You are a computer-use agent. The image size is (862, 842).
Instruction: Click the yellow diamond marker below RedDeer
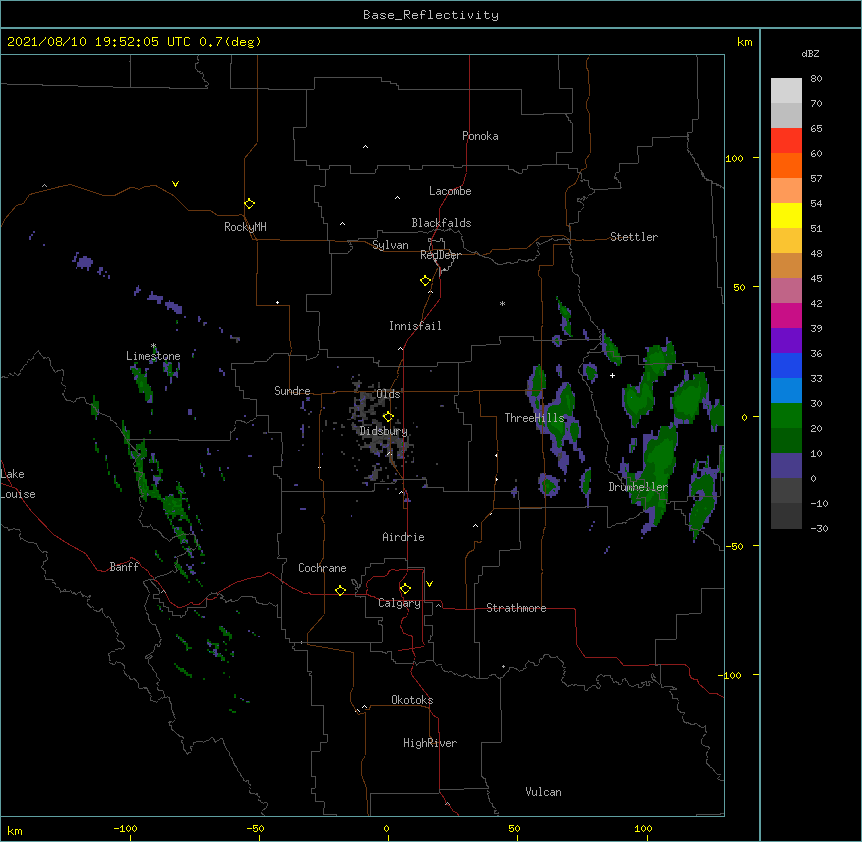click(x=426, y=281)
